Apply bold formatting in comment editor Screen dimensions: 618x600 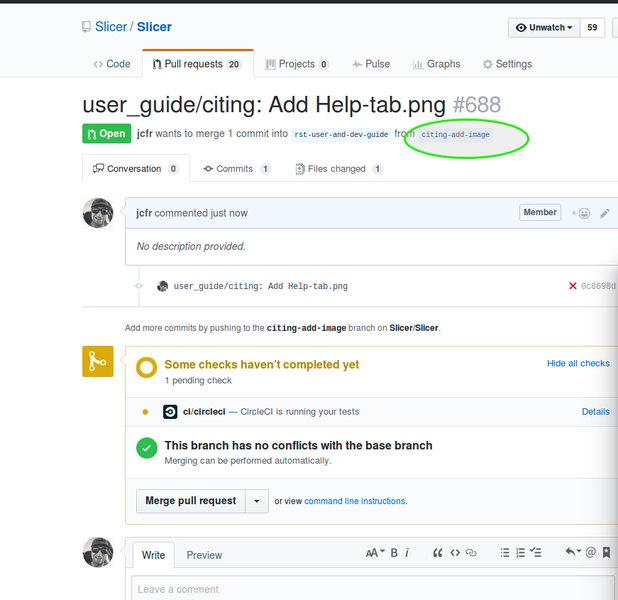click(394, 553)
